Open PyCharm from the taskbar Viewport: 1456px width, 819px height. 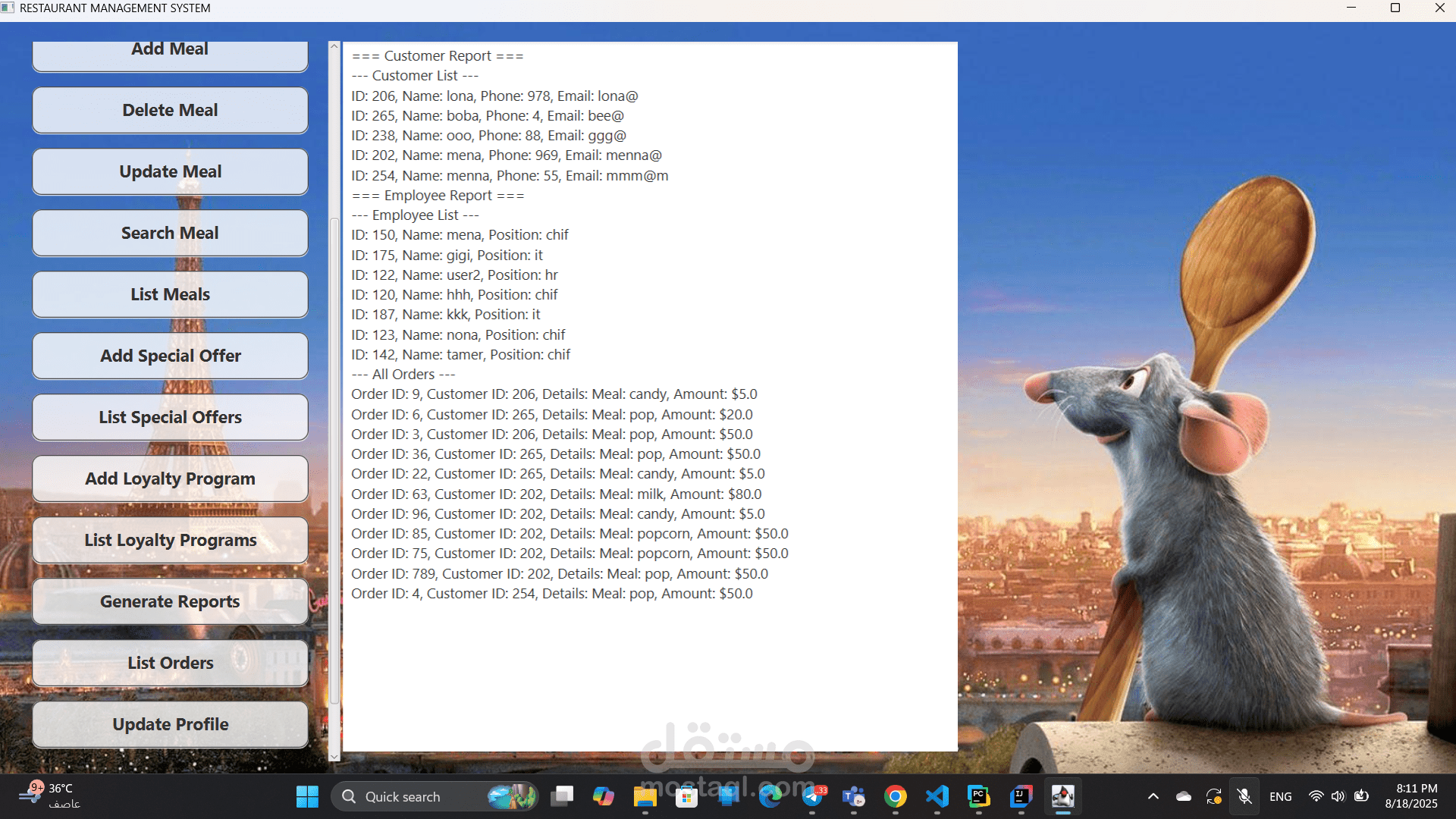(979, 796)
